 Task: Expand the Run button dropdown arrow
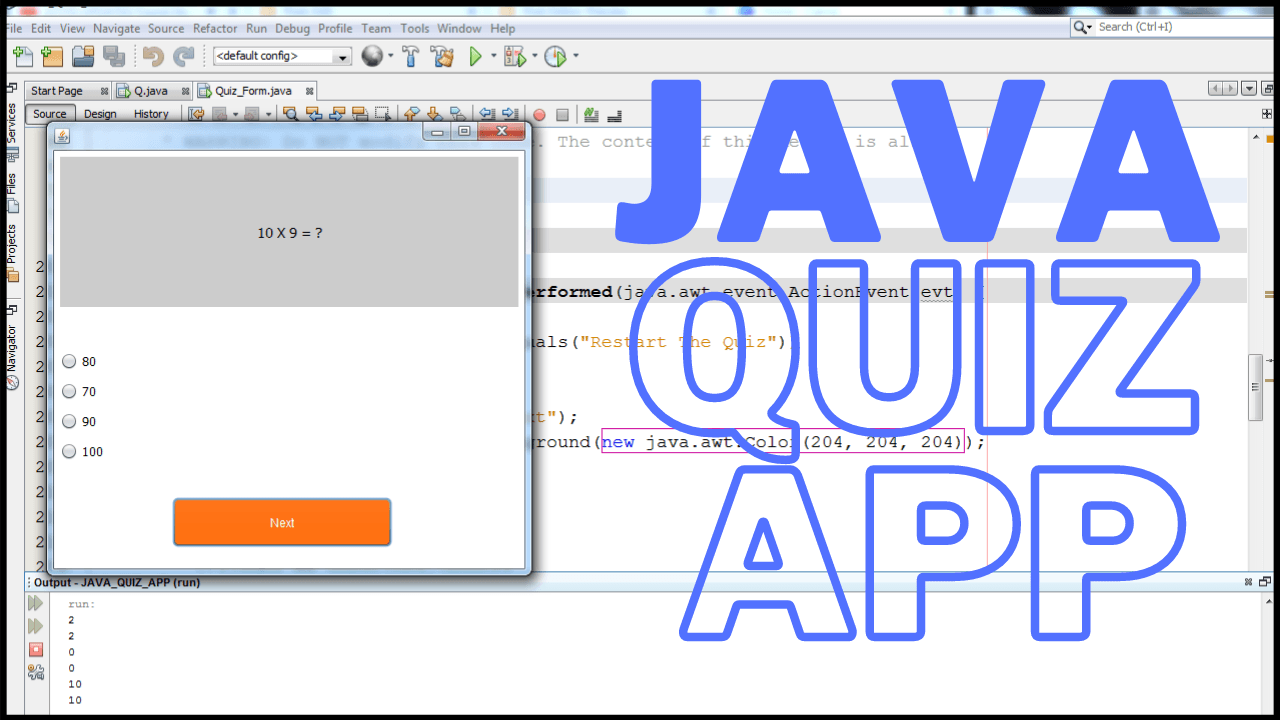pos(493,56)
